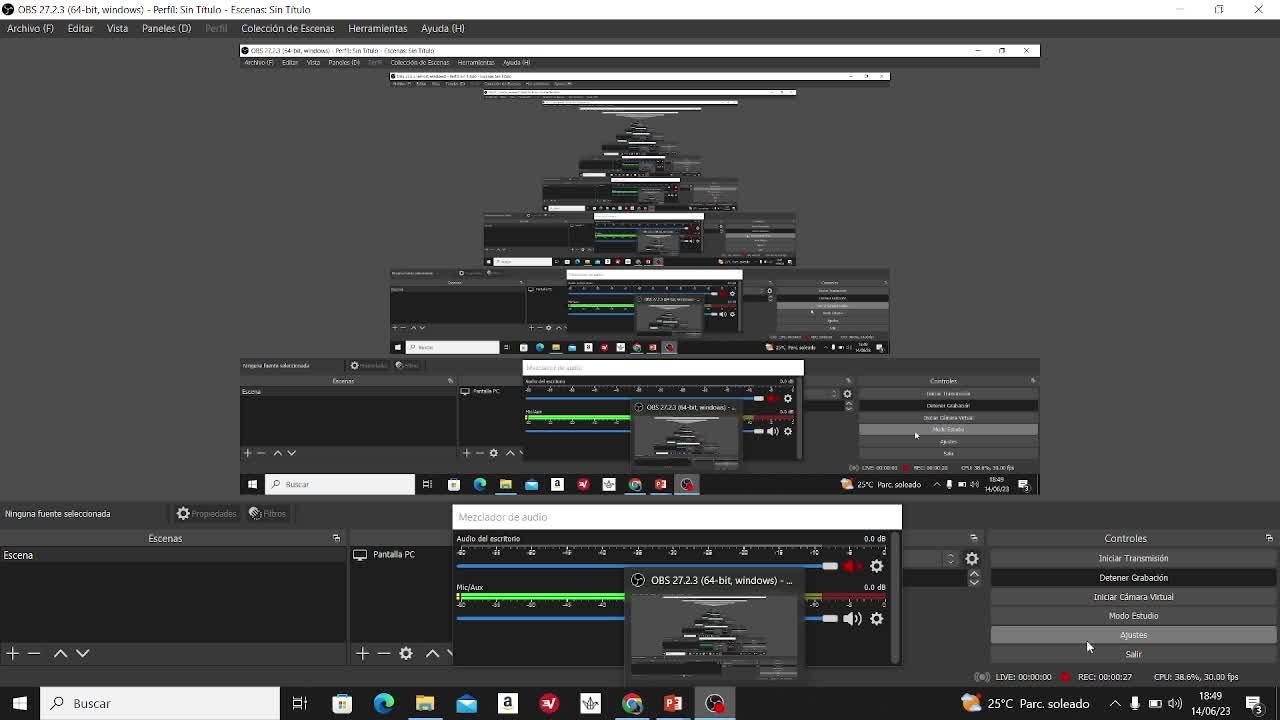The image size is (1280, 720).
Task: Move source up in sources list
Action: point(432,653)
